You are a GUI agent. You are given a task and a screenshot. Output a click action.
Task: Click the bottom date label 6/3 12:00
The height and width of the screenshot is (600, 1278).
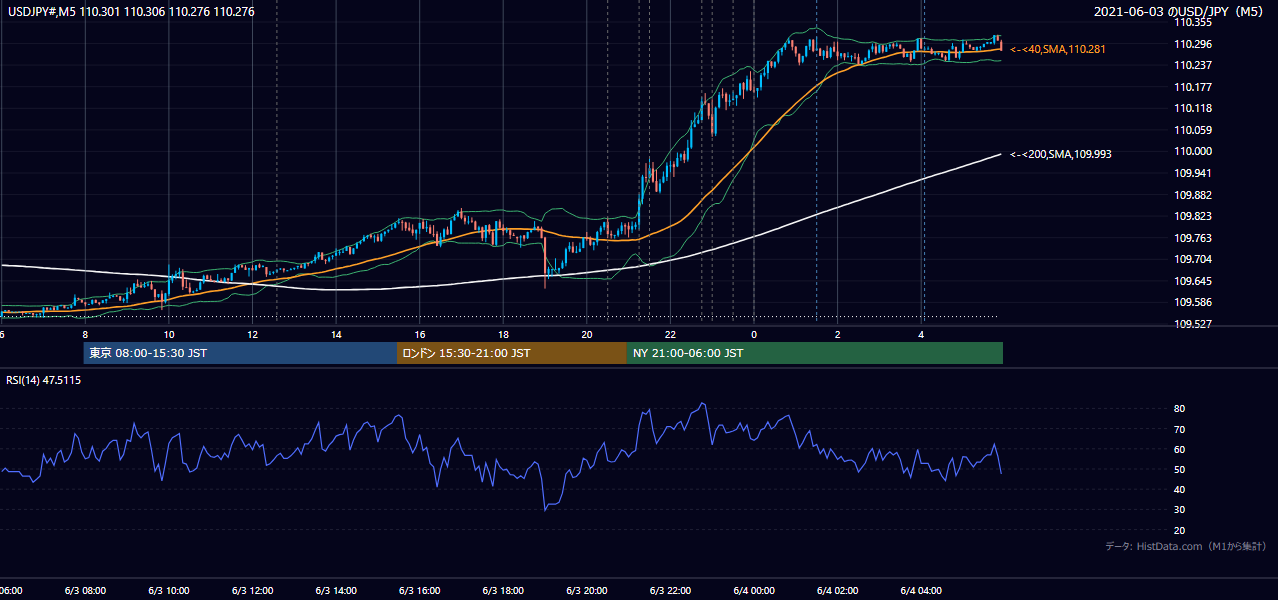[x=252, y=591]
